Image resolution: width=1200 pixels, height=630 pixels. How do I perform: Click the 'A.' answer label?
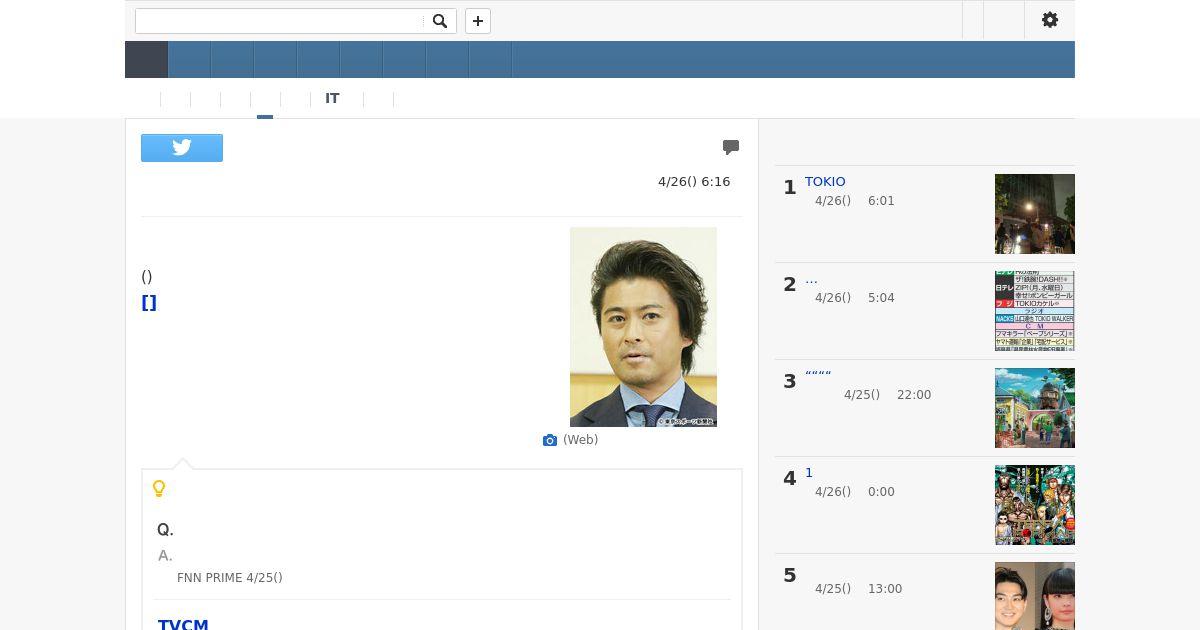165,556
